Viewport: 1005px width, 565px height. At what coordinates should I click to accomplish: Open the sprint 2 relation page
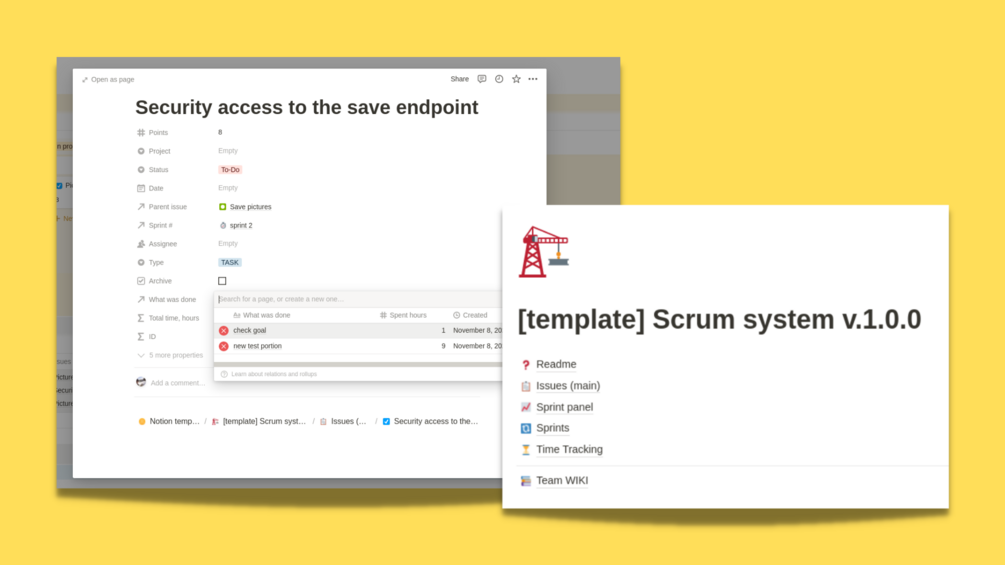[236, 225]
